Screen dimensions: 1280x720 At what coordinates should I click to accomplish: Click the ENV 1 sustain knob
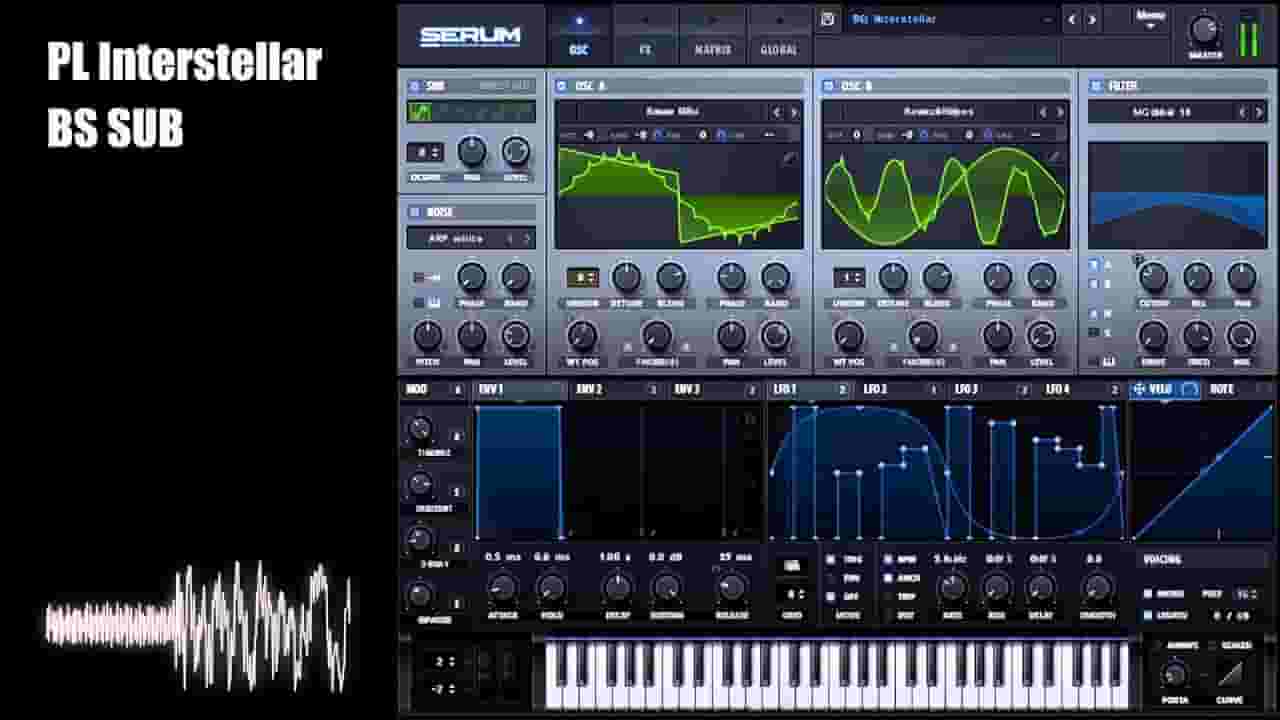(x=666, y=588)
